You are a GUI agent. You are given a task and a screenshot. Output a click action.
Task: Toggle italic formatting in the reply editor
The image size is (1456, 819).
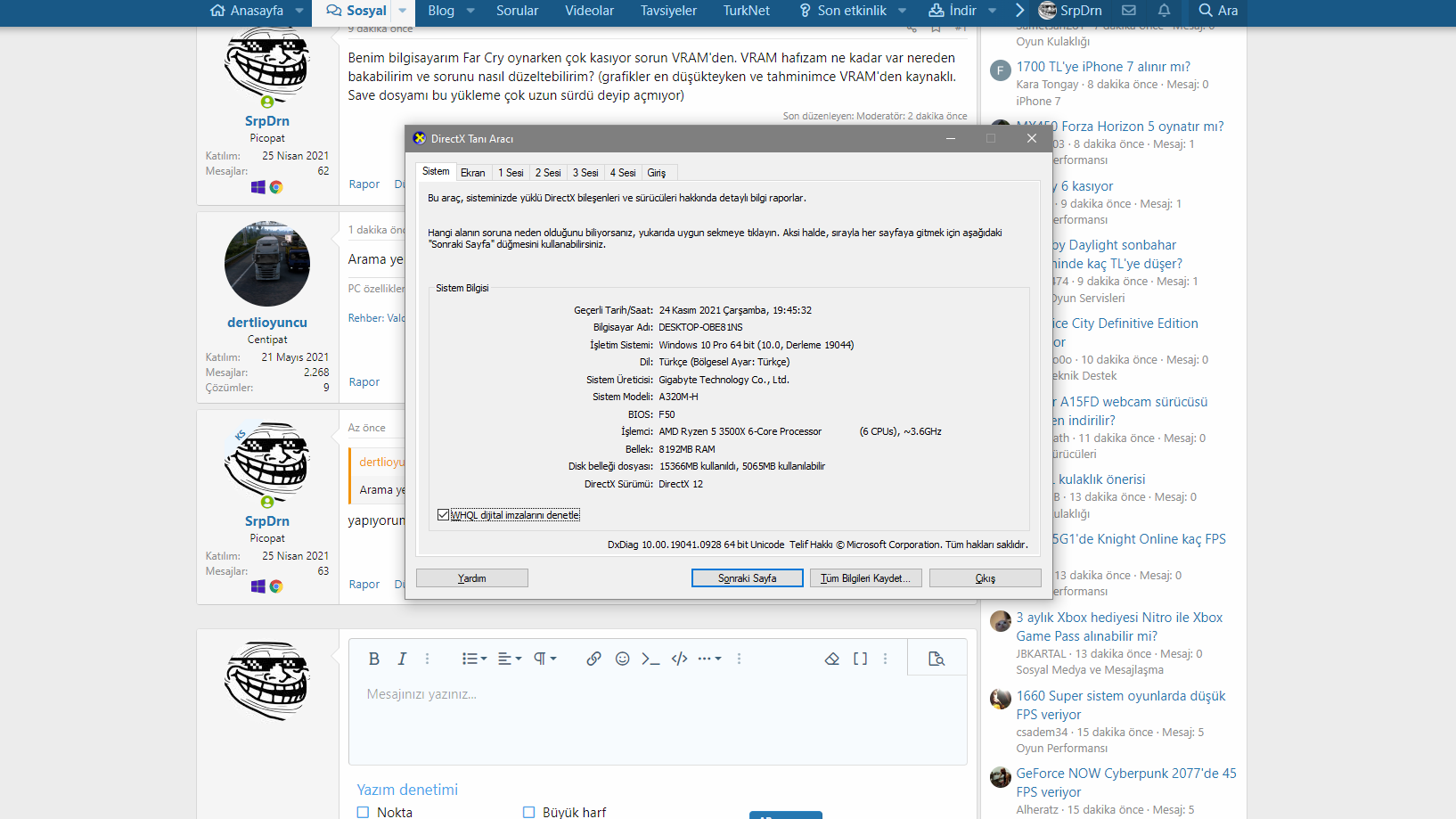pos(402,659)
